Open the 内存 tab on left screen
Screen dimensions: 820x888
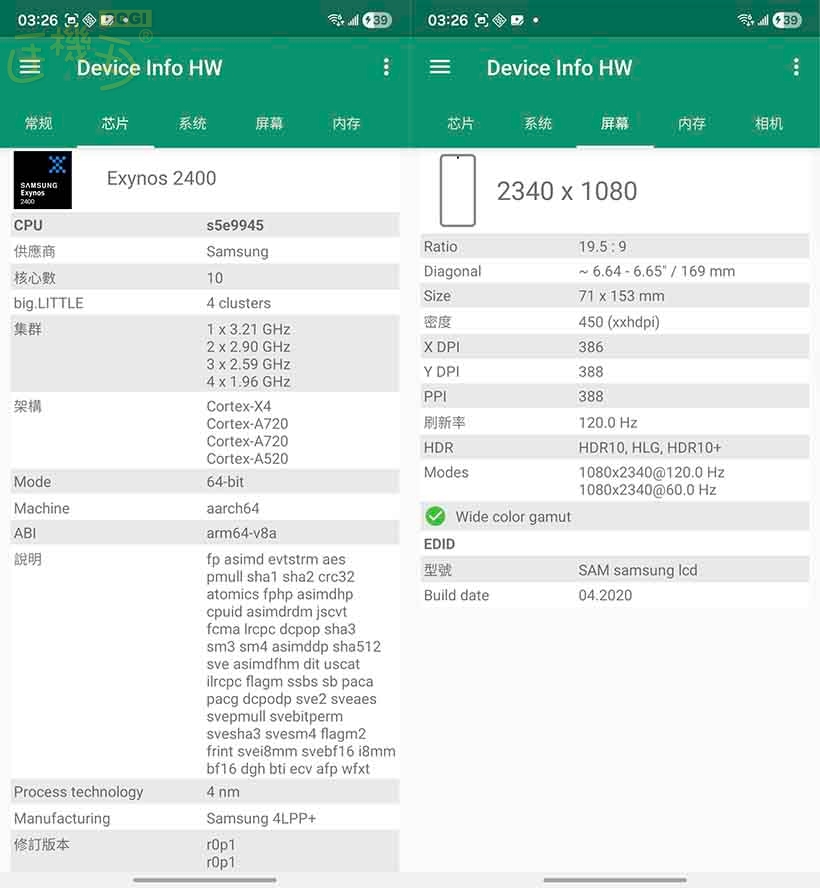point(346,124)
